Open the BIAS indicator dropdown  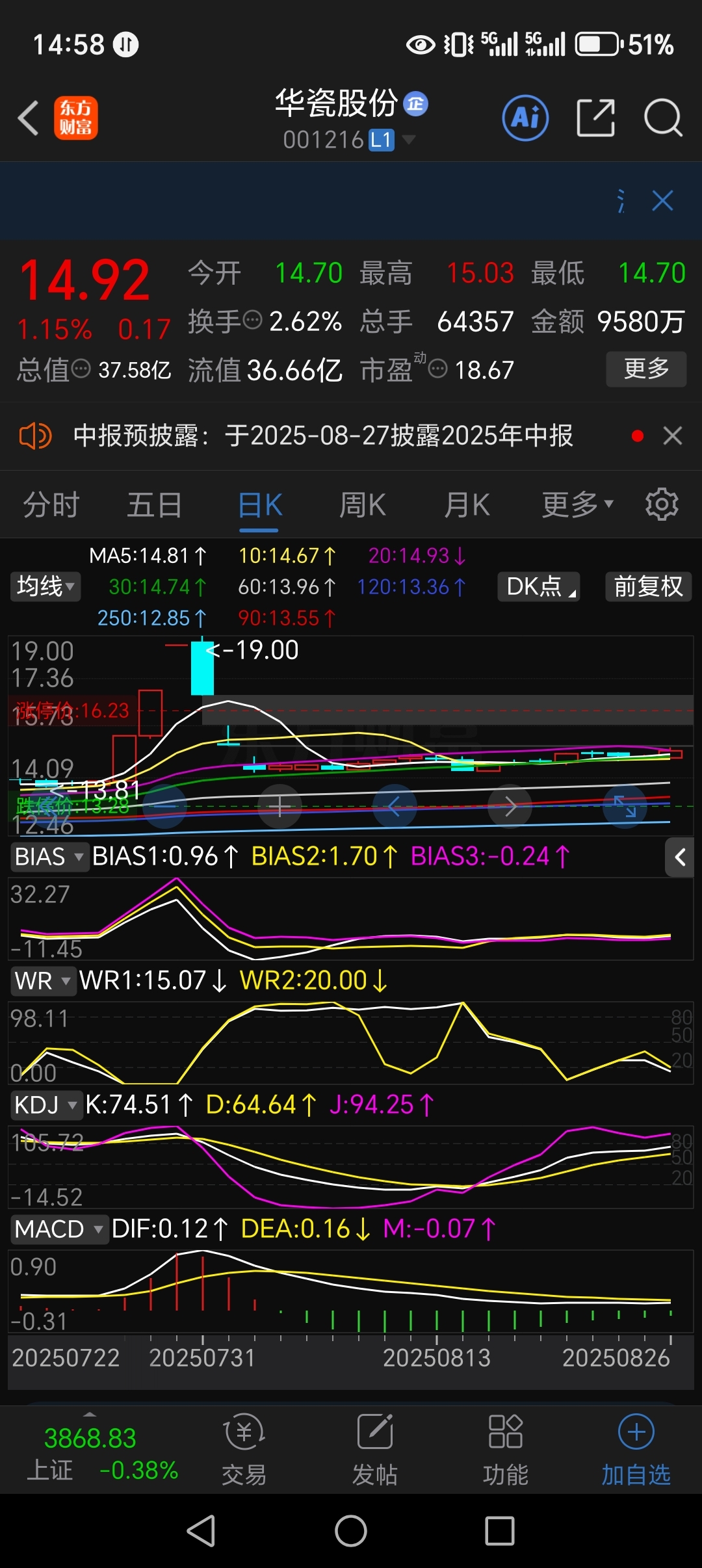[49, 857]
